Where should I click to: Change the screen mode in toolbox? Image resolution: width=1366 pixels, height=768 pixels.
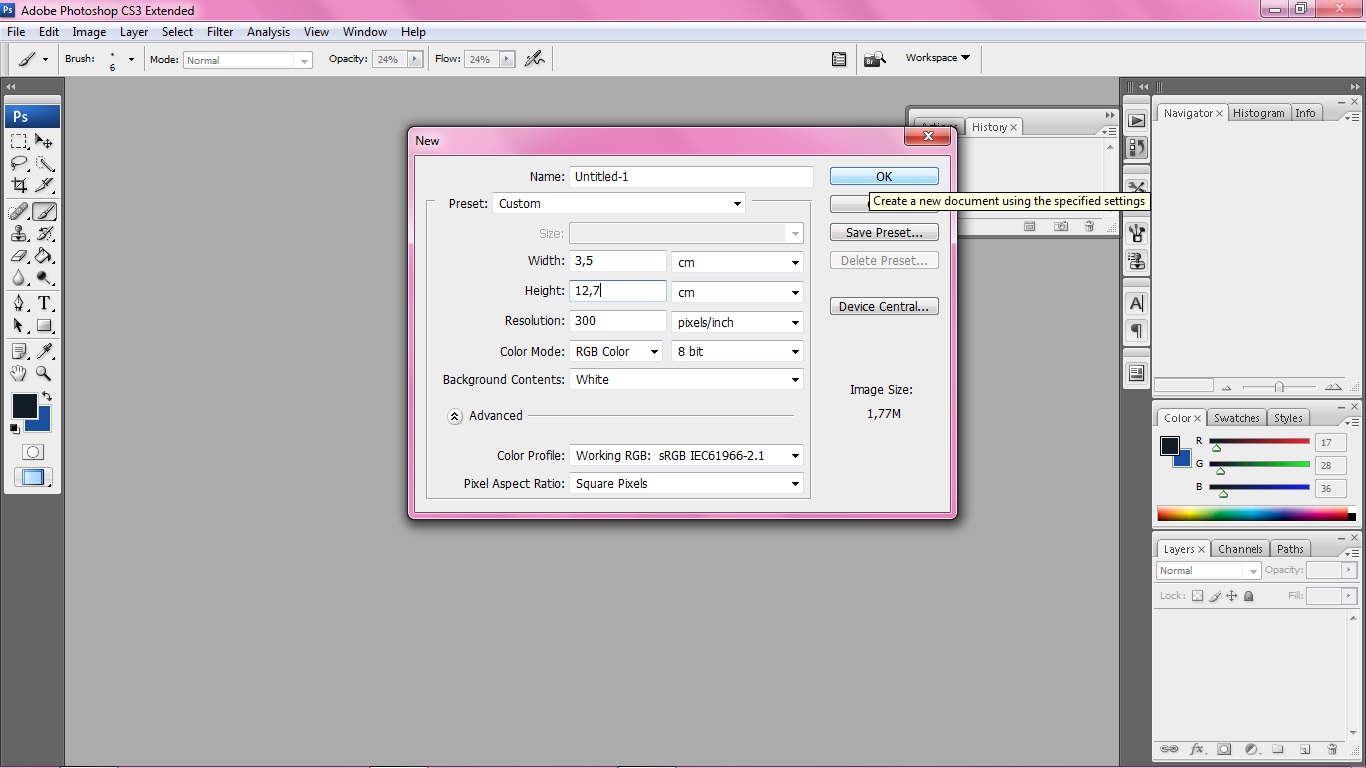tap(32, 478)
